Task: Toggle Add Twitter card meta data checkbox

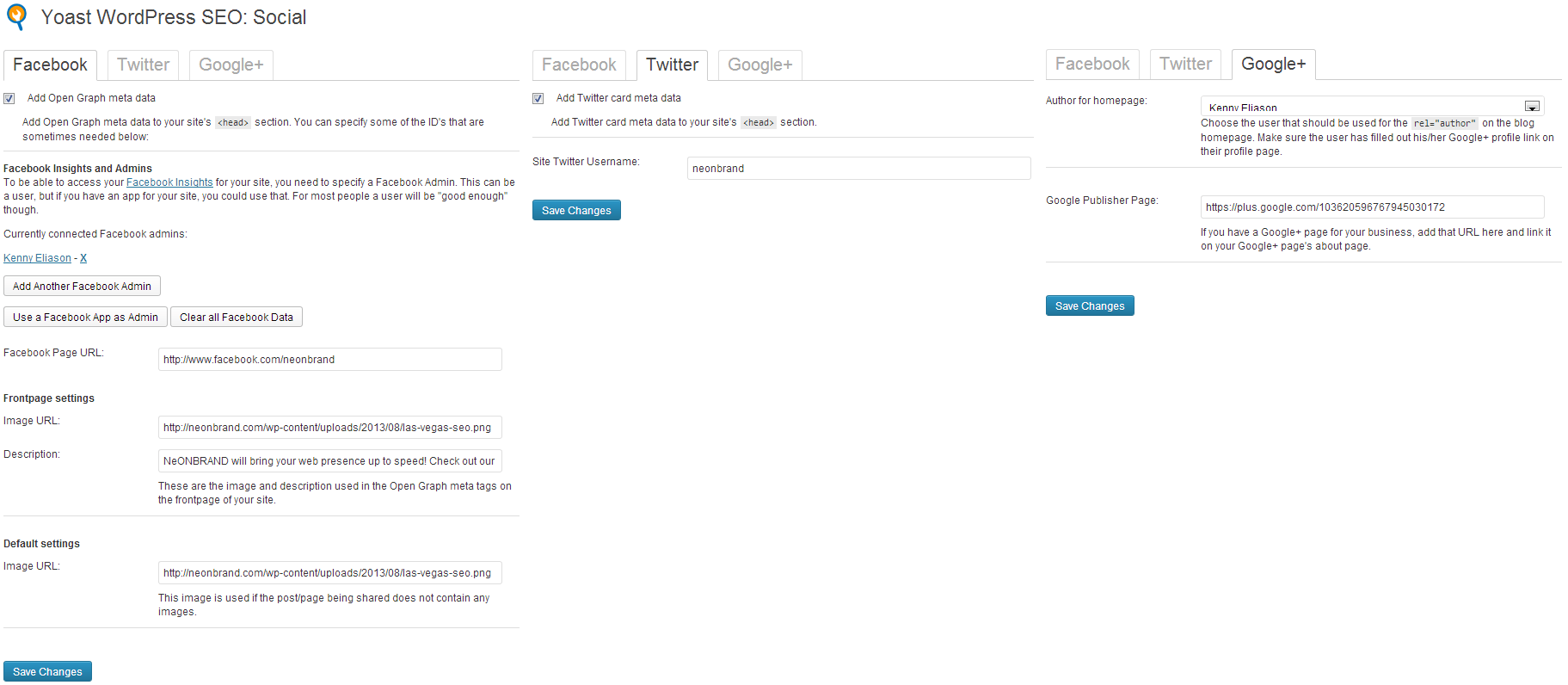Action: [538, 98]
